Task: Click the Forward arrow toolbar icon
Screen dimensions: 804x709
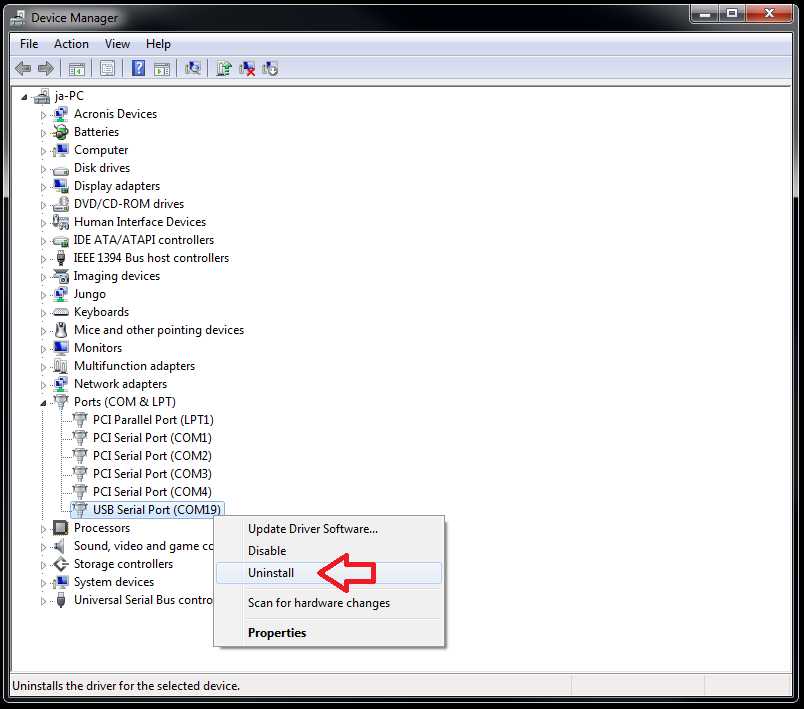Action: pos(46,68)
